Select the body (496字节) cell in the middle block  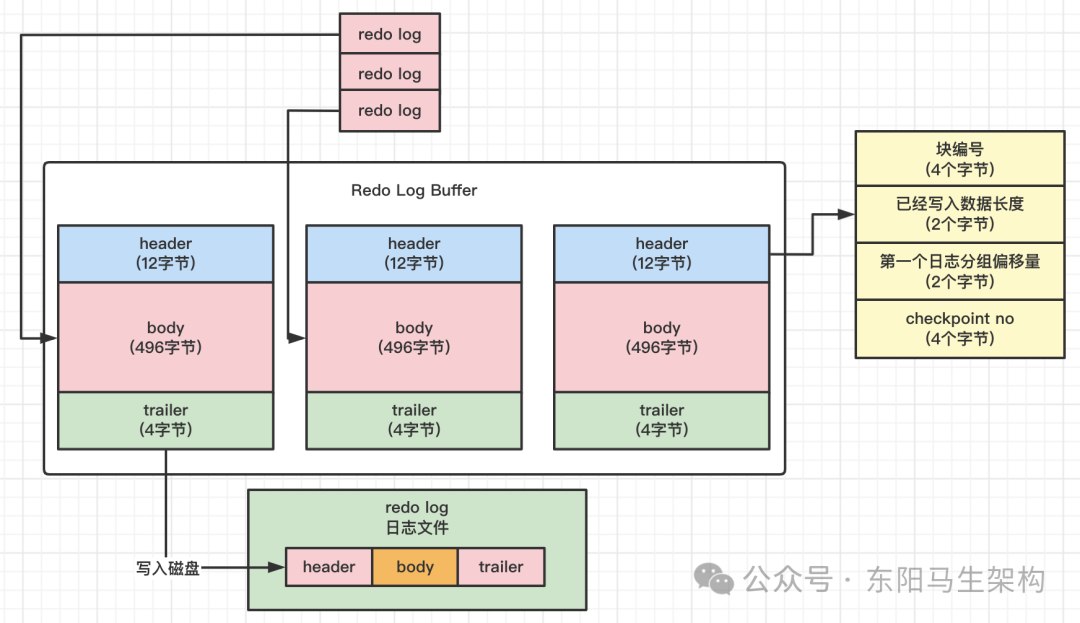(x=414, y=337)
